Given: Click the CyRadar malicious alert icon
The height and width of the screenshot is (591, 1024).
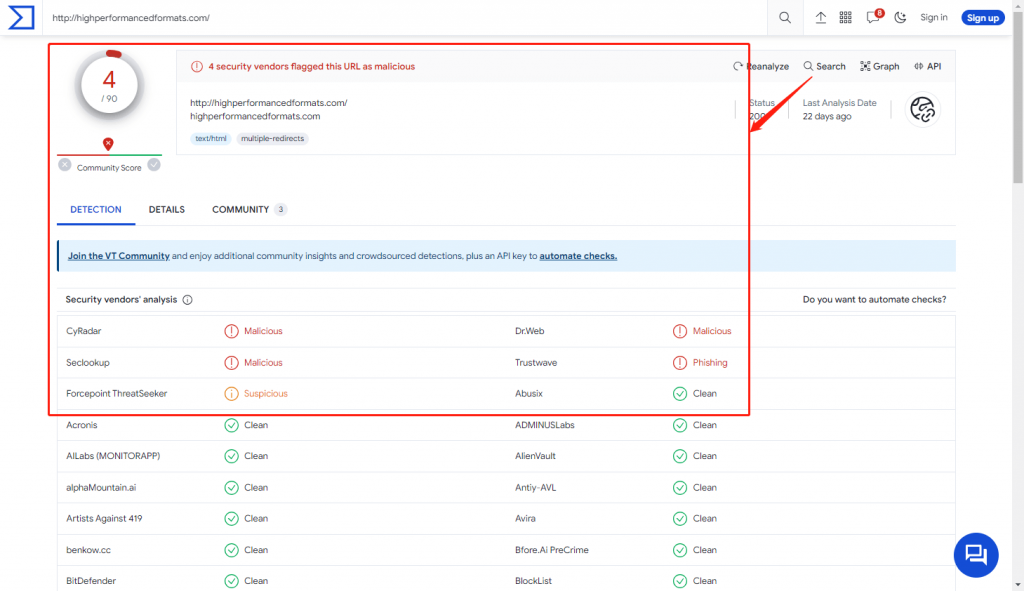Looking at the screenshot, I should coord(231,331).
